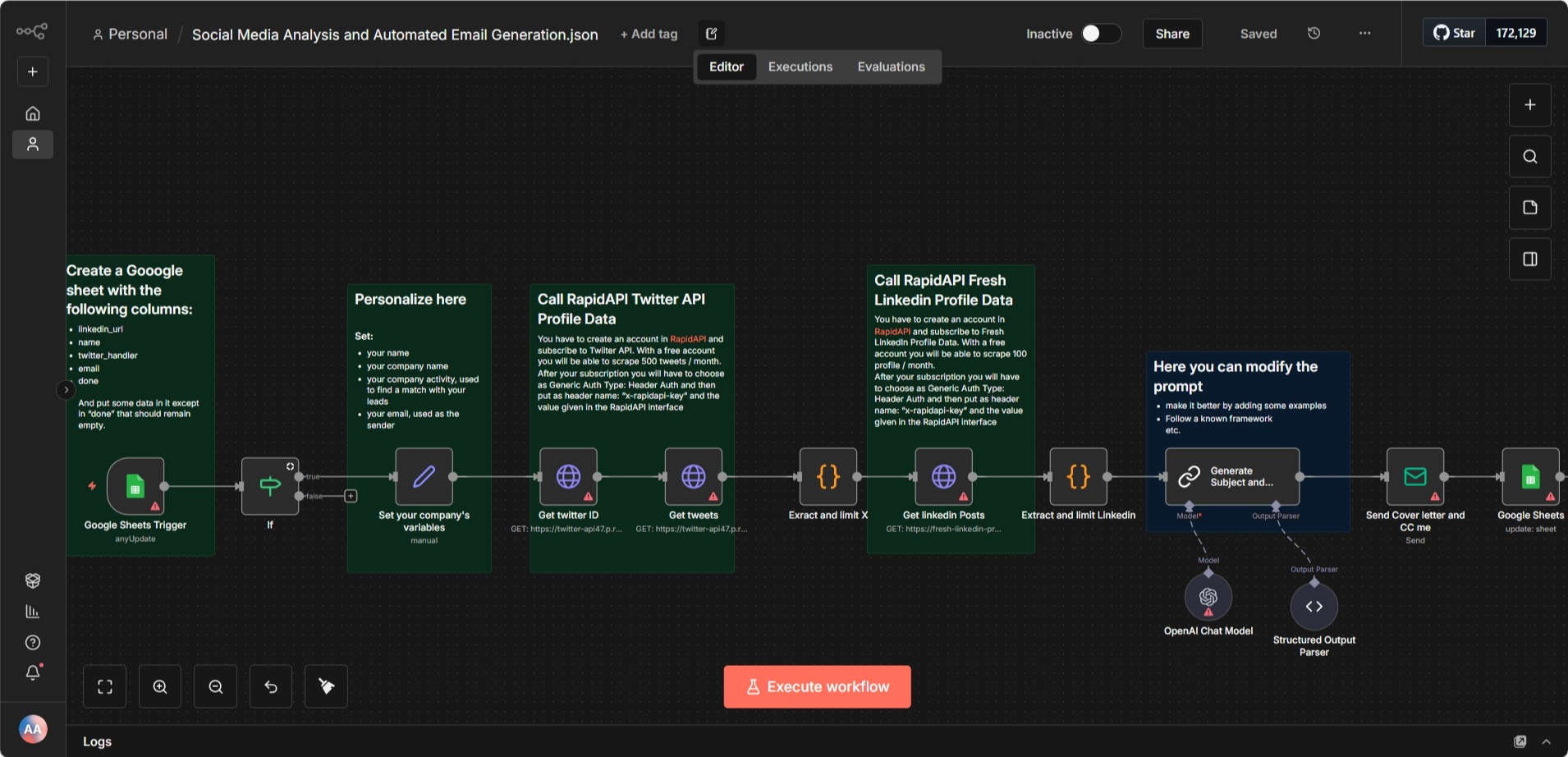Click the Add tag link
This screenshot has width=1568, height=757.
649,34
